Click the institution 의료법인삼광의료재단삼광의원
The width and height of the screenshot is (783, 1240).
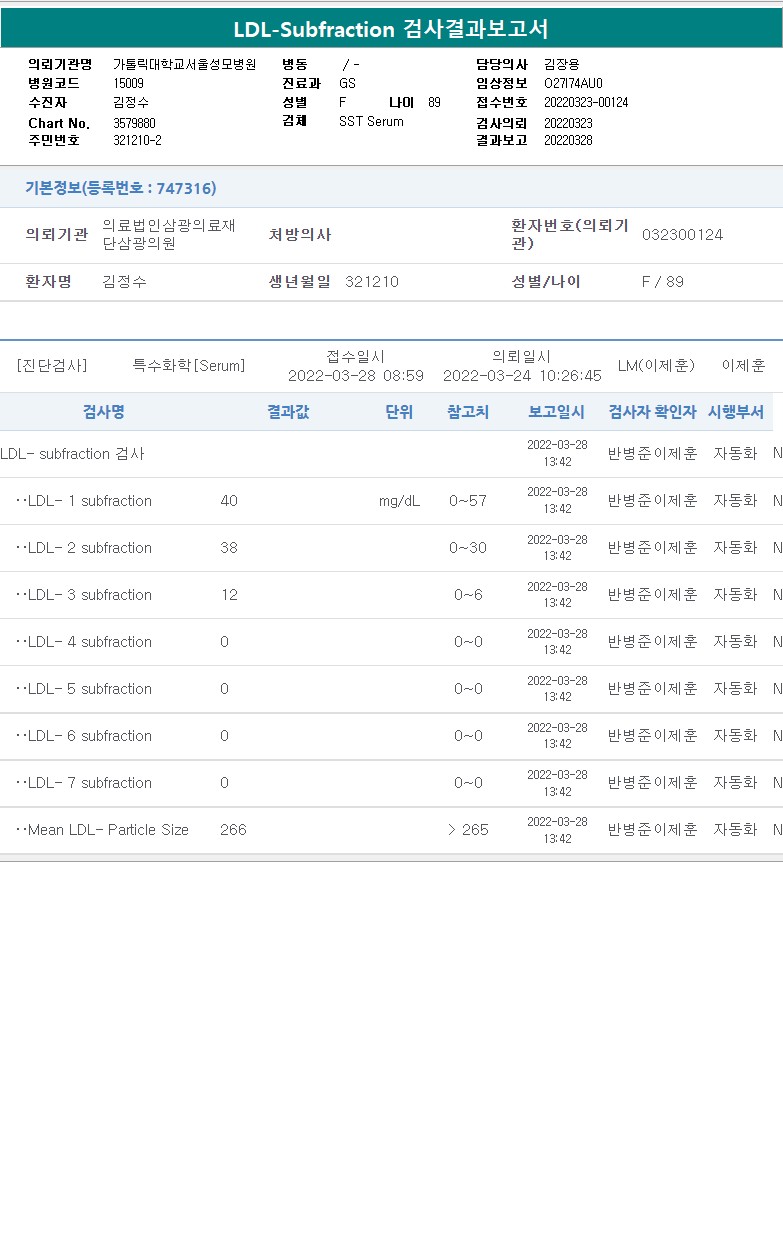pos(169,234)
